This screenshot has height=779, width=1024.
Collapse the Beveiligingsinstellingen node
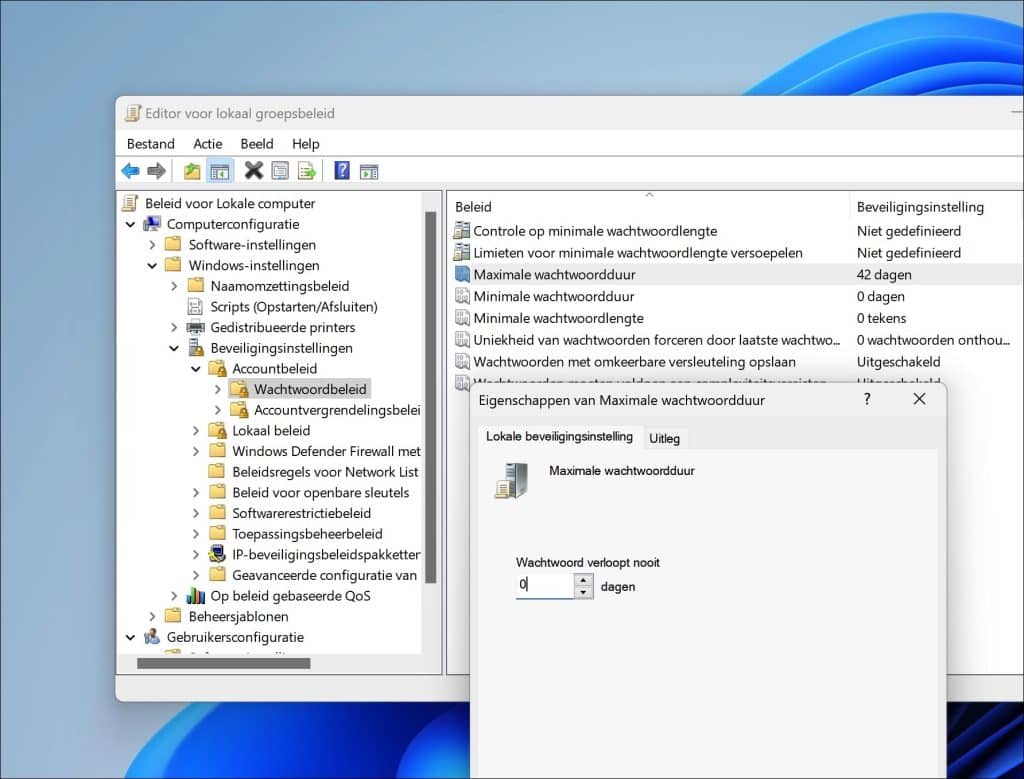(174, 348)
